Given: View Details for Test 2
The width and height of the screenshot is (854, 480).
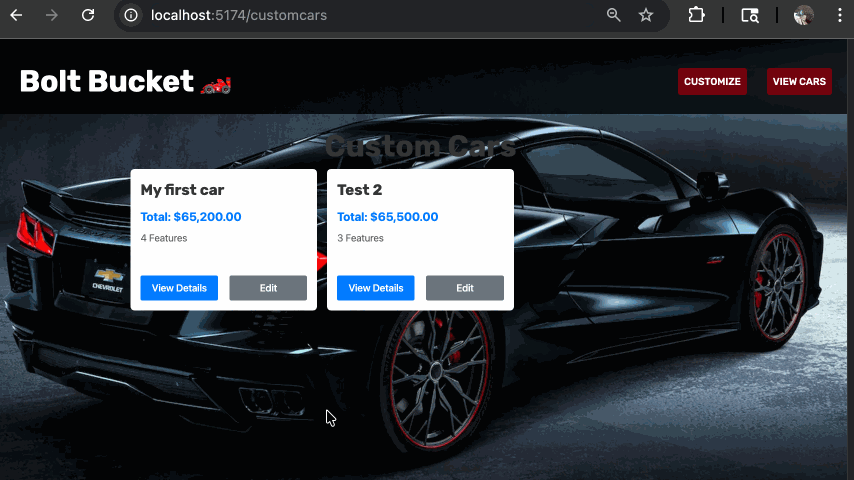Looking at the screenshot, I should pos(376,288).
